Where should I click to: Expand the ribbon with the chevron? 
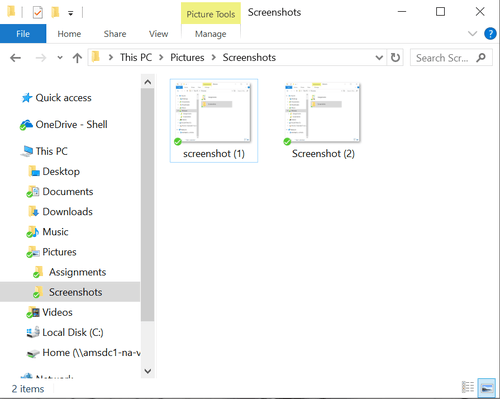(x=472, y=33)
